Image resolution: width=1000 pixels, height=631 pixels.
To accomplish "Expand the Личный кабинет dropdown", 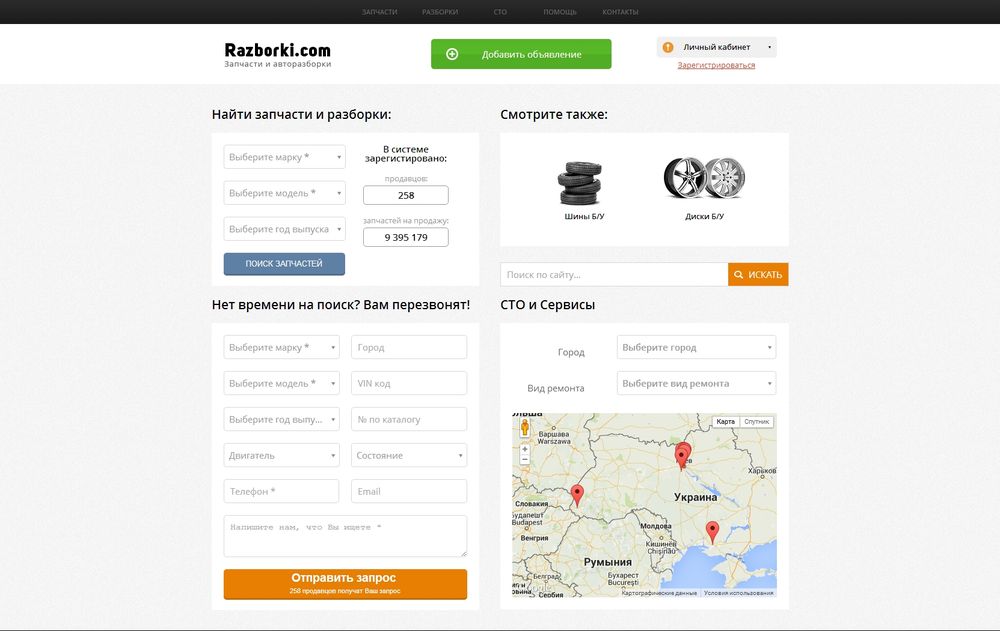I will (x=717, y=47).
